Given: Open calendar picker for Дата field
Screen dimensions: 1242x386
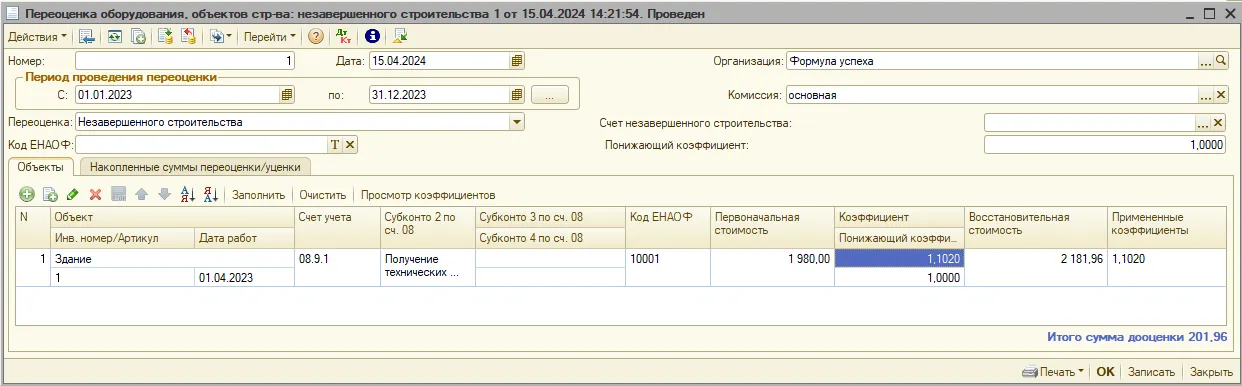Looking at the screenshot, I should point(518,61).
